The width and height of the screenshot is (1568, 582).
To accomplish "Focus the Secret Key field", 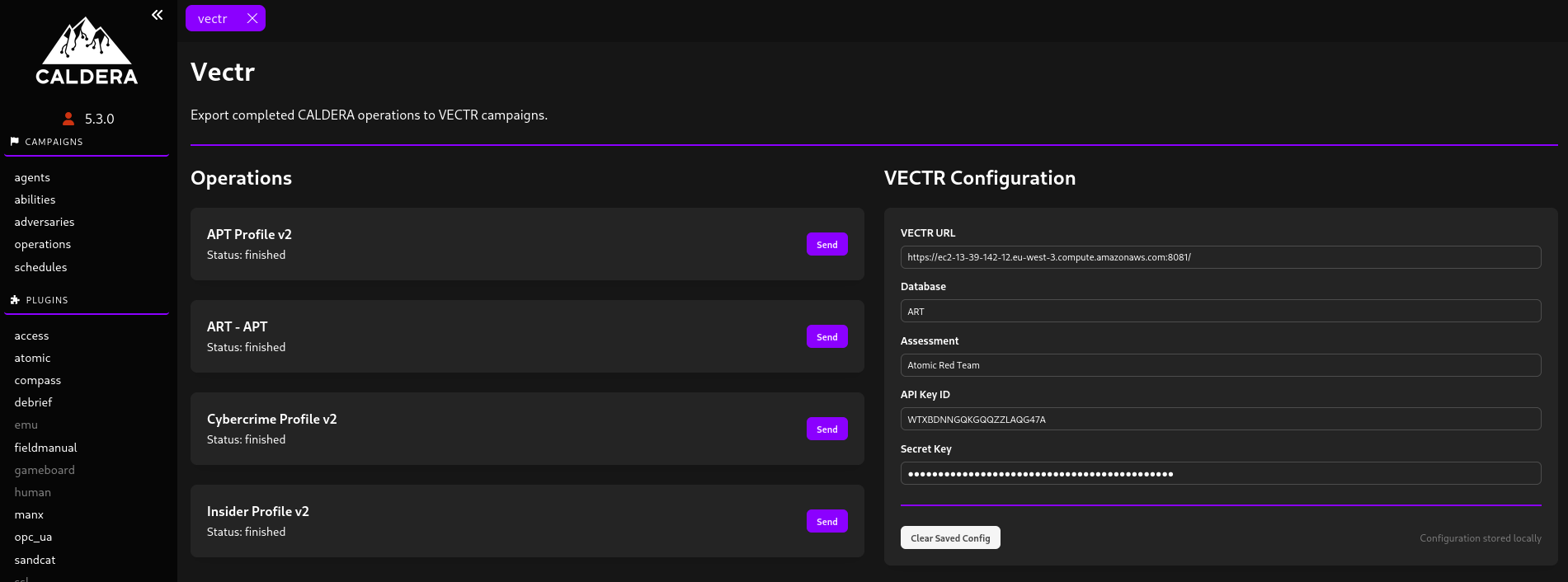I will click(1221, 473).
